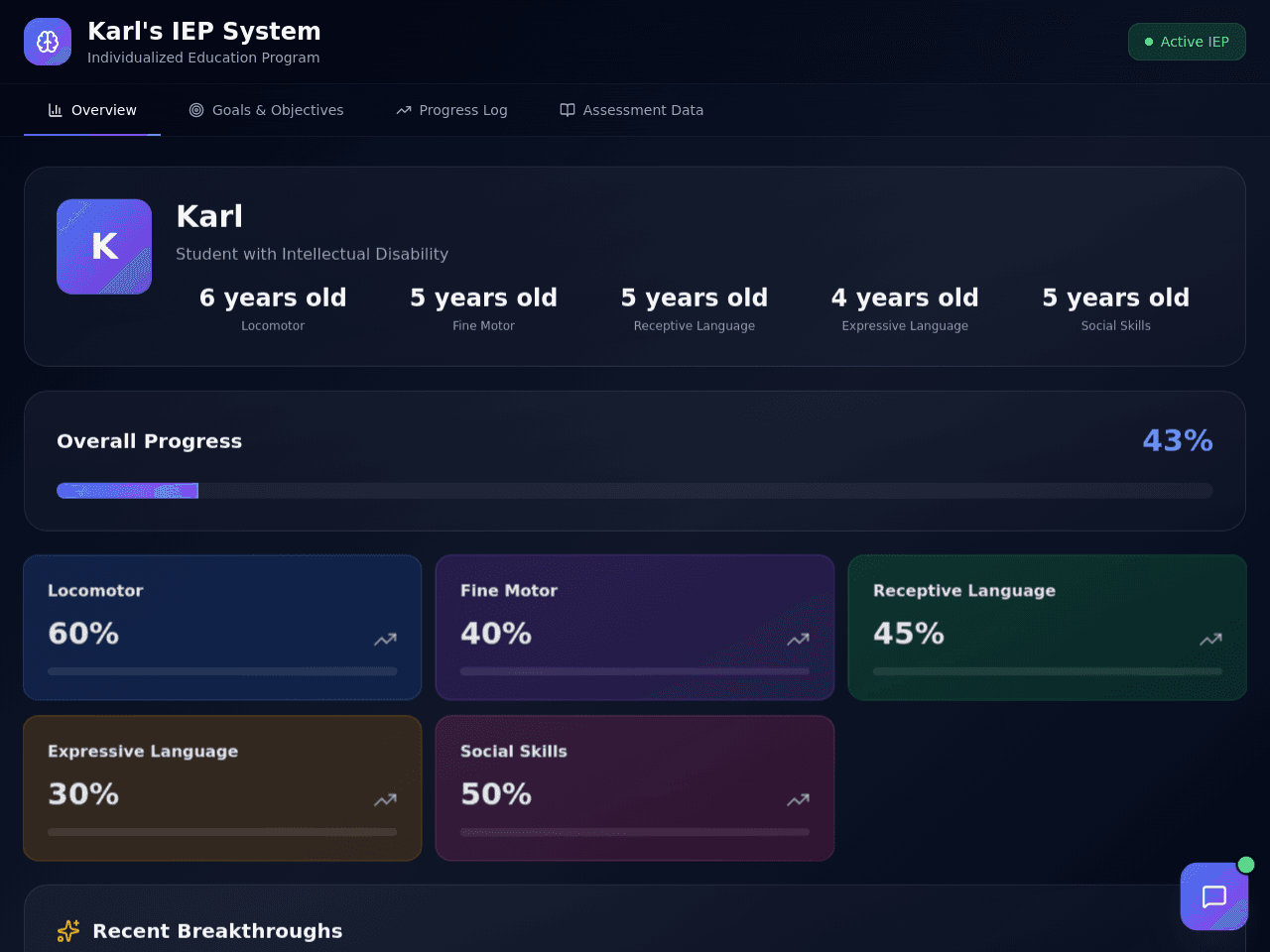Open the Goals & Objectives tab
Viewport: 1270px width, 952px height.
pos(266,110)
